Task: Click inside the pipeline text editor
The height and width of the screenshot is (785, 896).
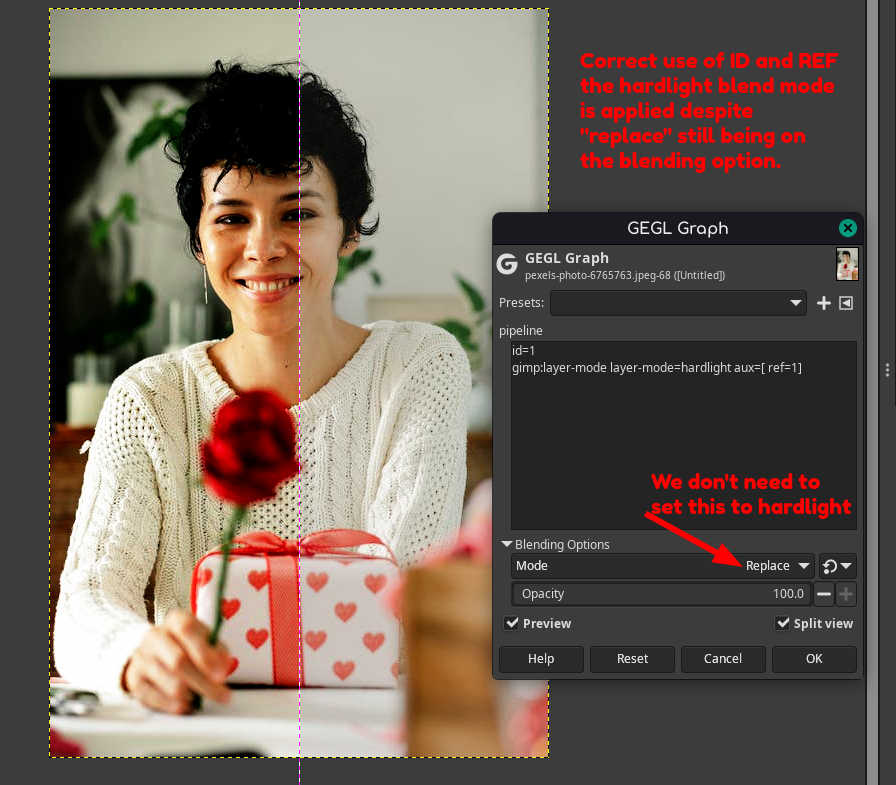Action: [683, 435]
